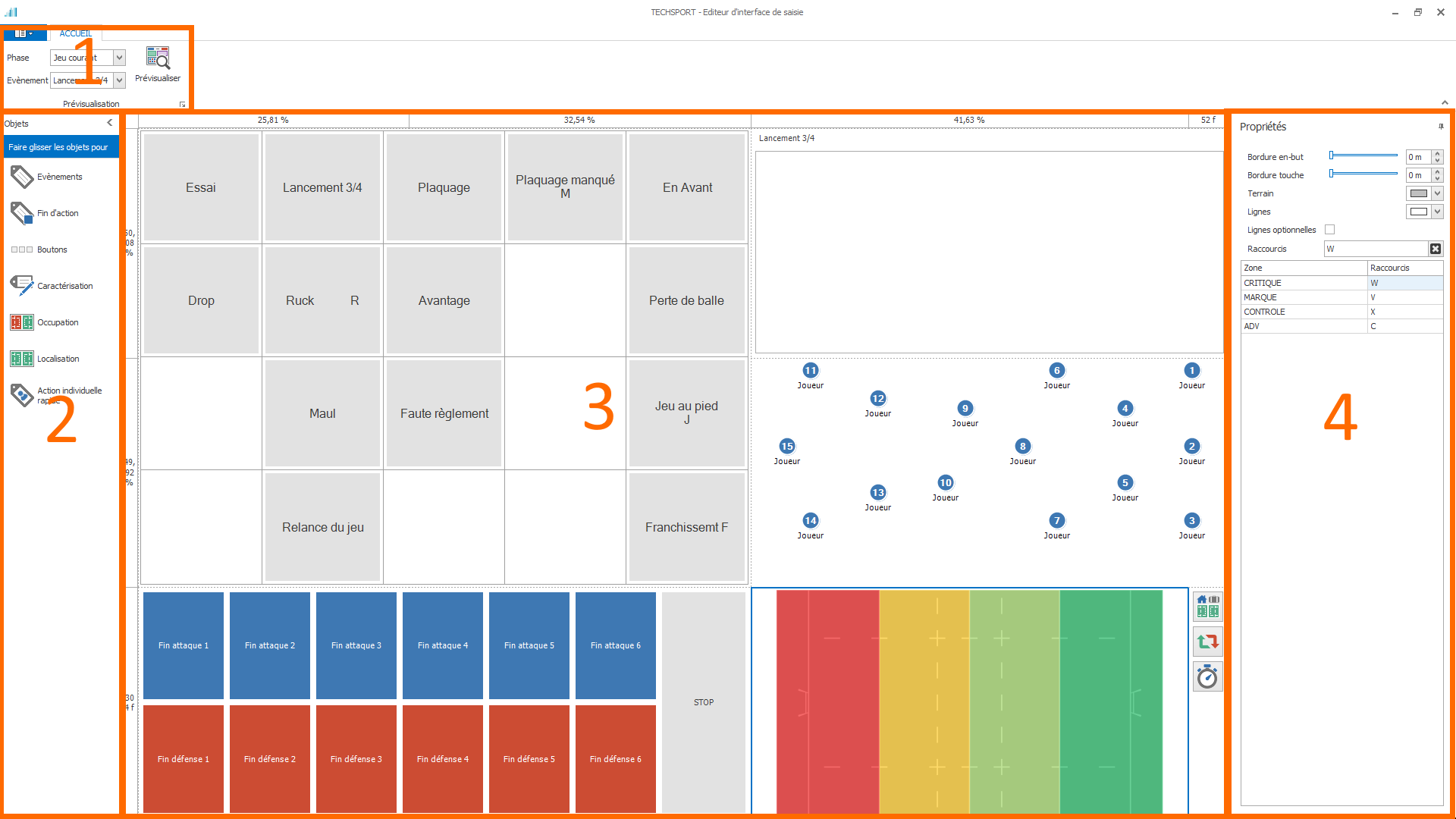Clear the Raccourcis field with X
Screen dimensions: 1456x819
[x=1436, y=249]
